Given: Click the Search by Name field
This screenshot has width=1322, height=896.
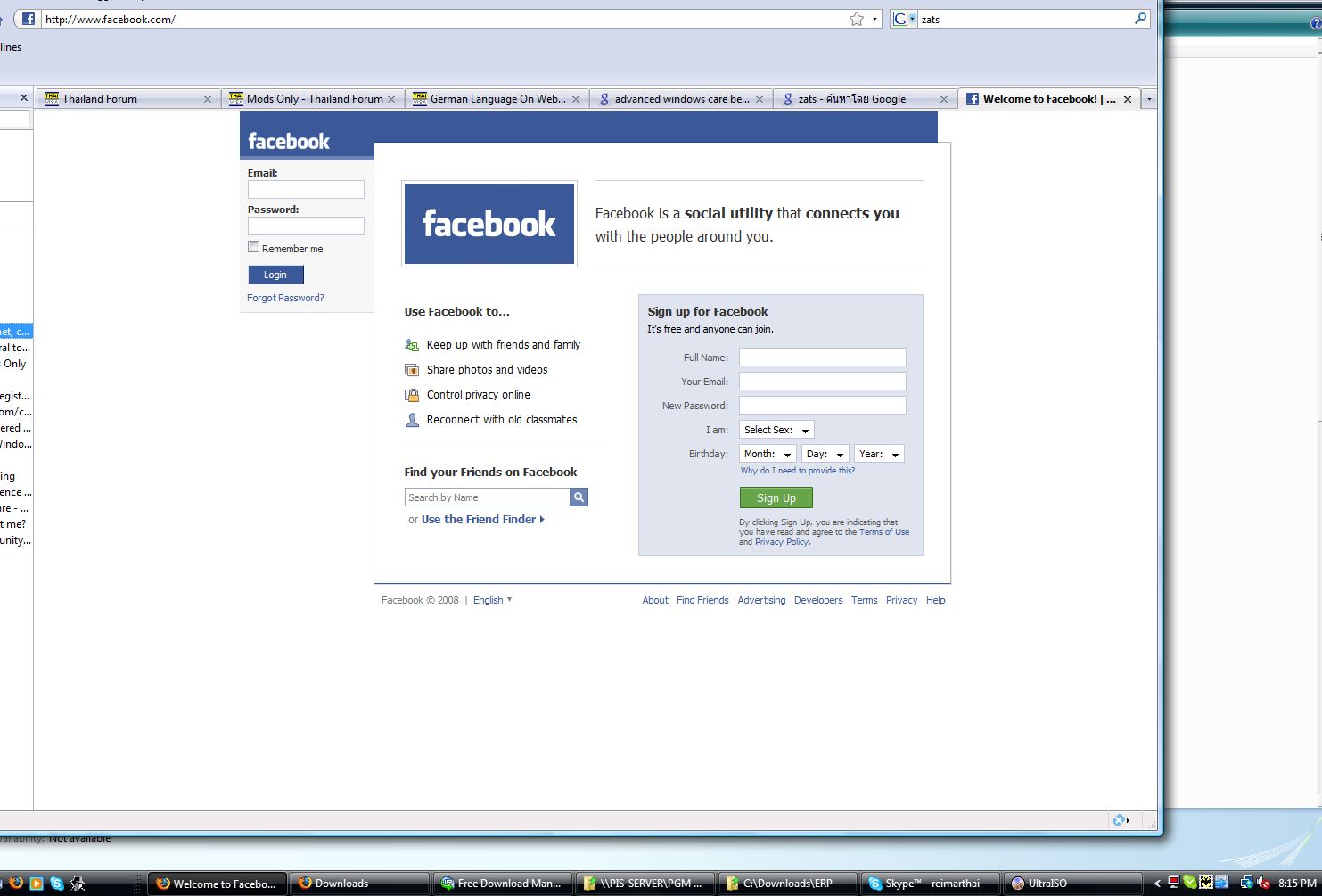Looking at the screenshot, I should pyautogui.click(x=487, y=497).
